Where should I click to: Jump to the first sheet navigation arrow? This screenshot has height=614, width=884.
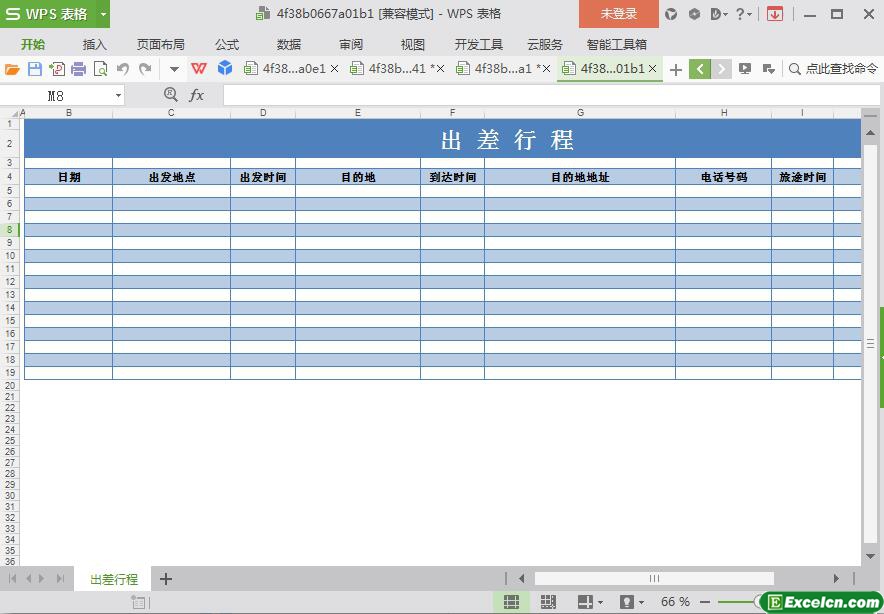[12, 578]
